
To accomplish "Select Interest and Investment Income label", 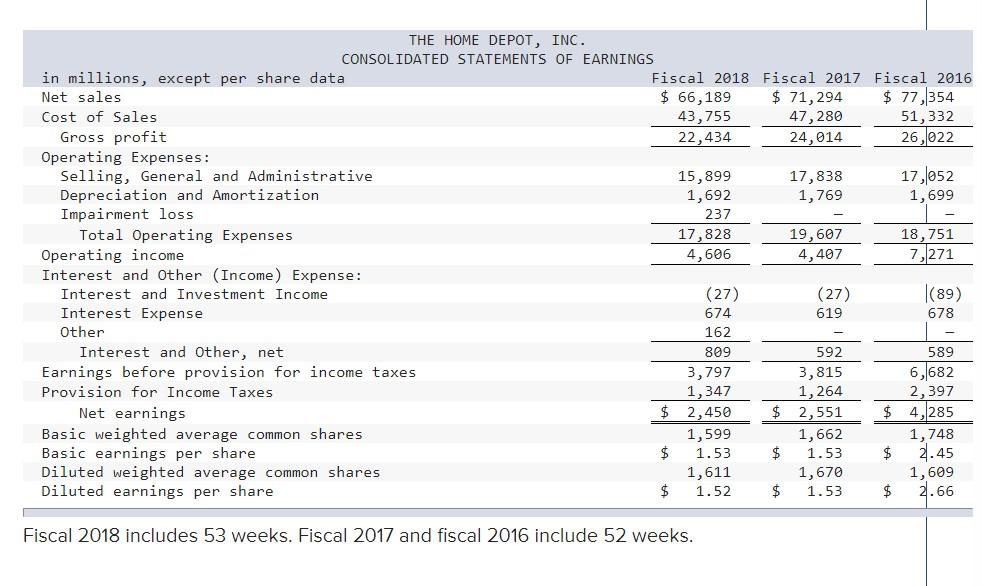I will tap(194, 294).
